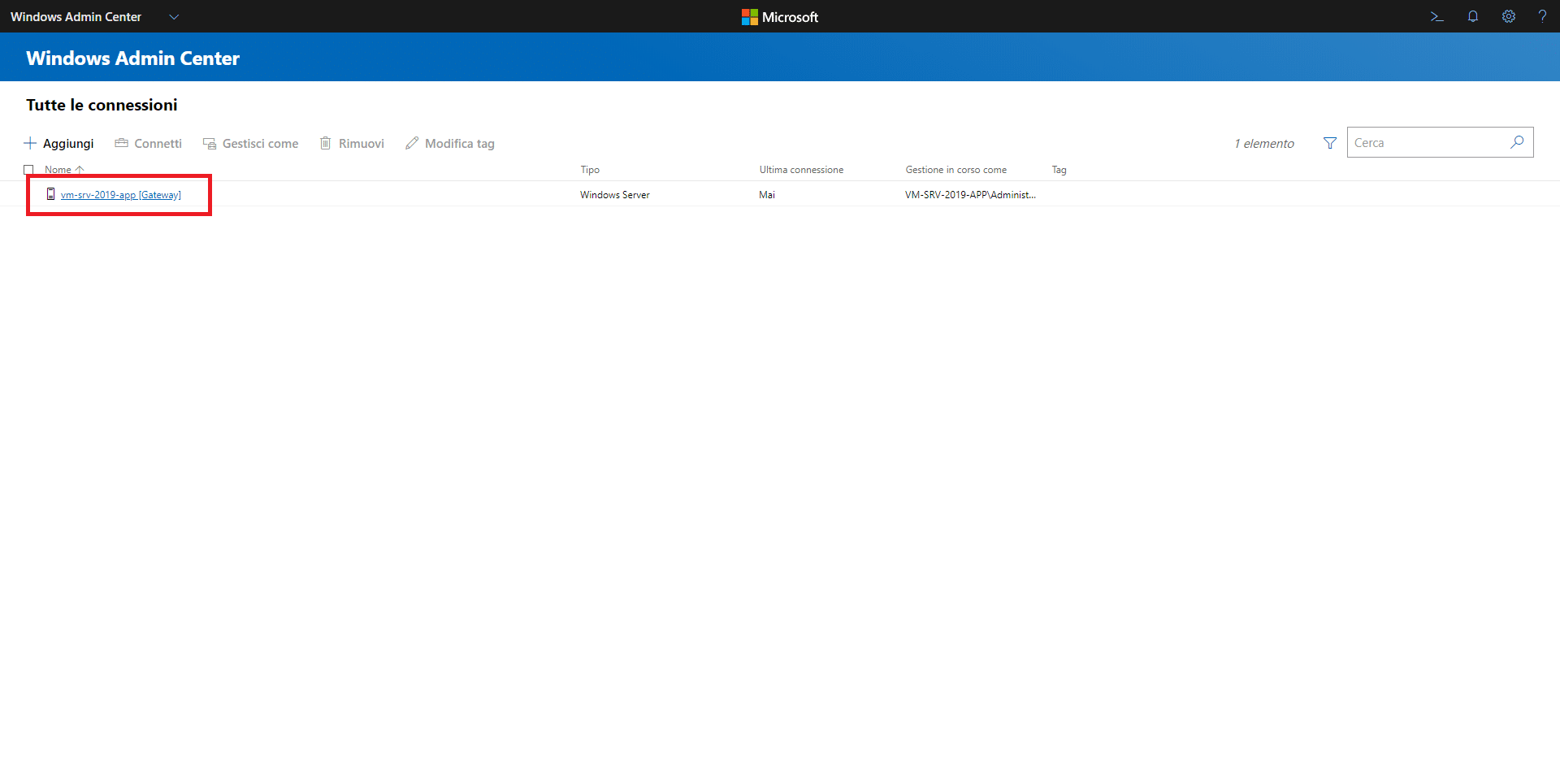
Task: Click the Microsoft logo
Action: pyautogui.click(x=780, y=17)
